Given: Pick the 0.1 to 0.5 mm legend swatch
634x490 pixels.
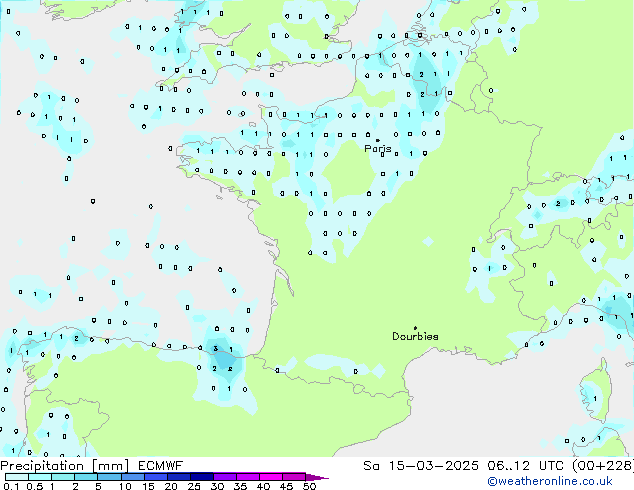Looking at the screenshot, I should 17,477.
